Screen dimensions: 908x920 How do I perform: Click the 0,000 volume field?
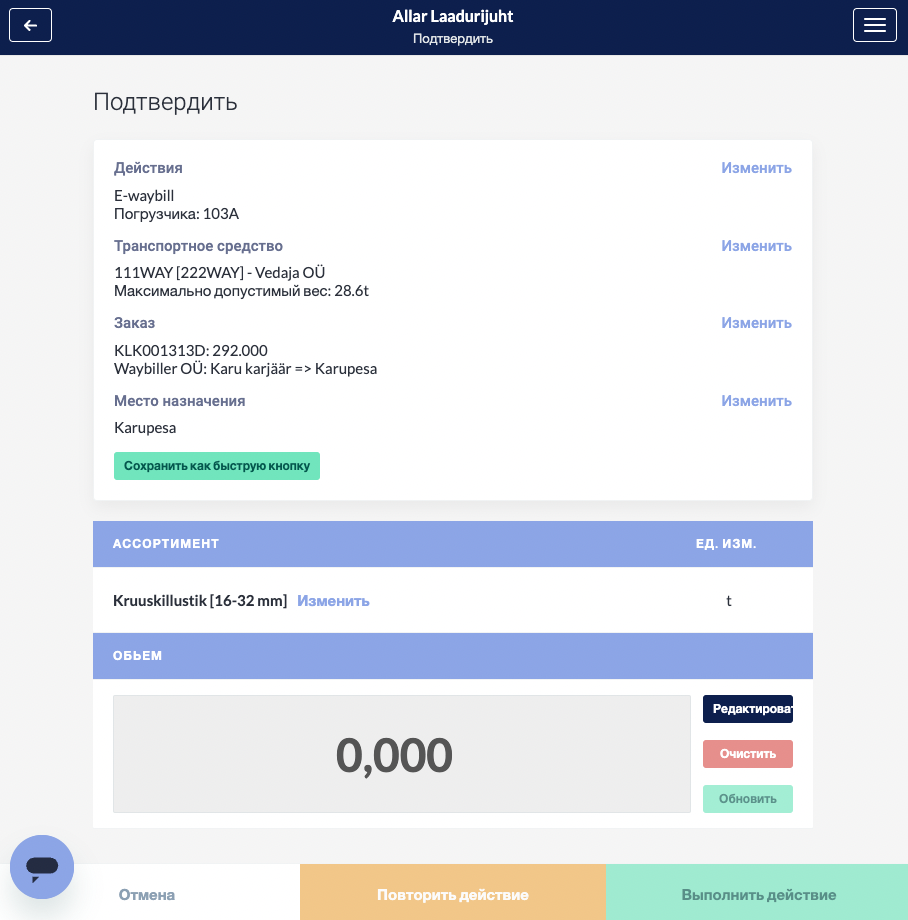coord(402,754)
